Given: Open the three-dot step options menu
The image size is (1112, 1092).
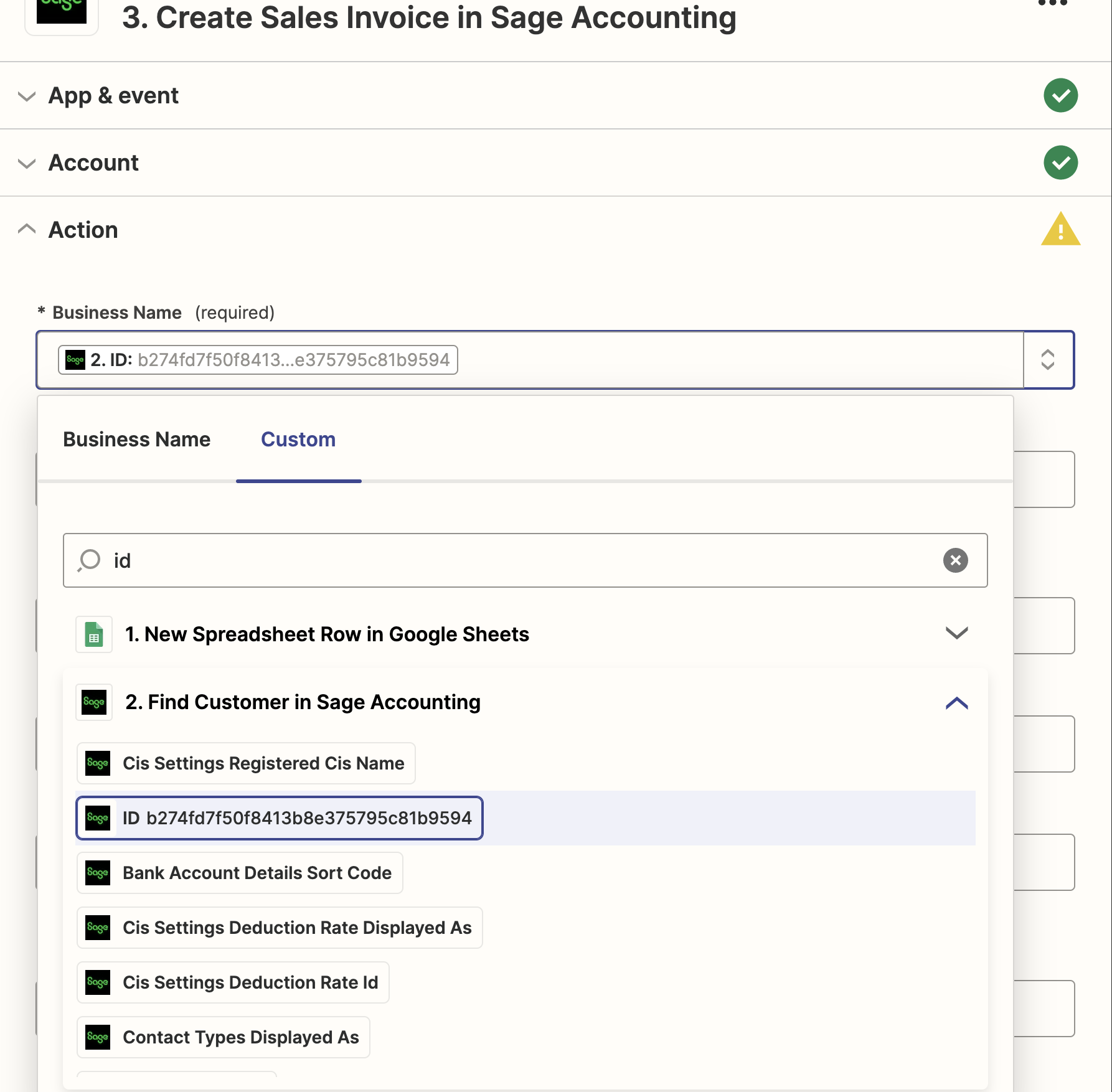Looking at the screenshot, I should click(1053, 2).
